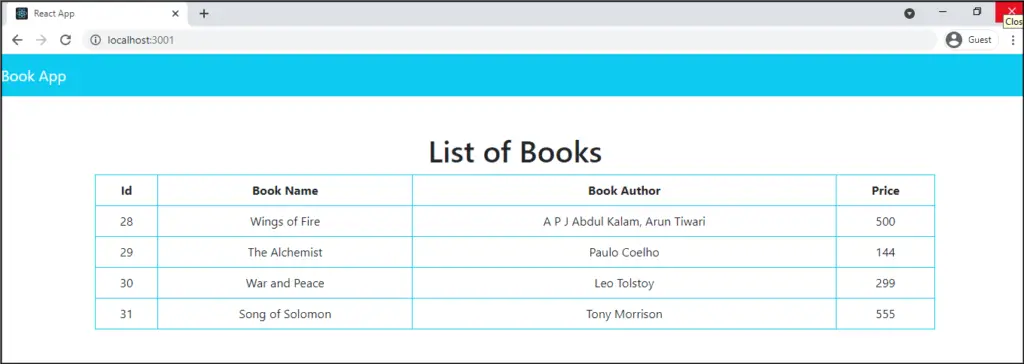This screenshot has width=1024, height=364.
Task: Click the circular dropdown icon in title bar
Action: (910, 14)
